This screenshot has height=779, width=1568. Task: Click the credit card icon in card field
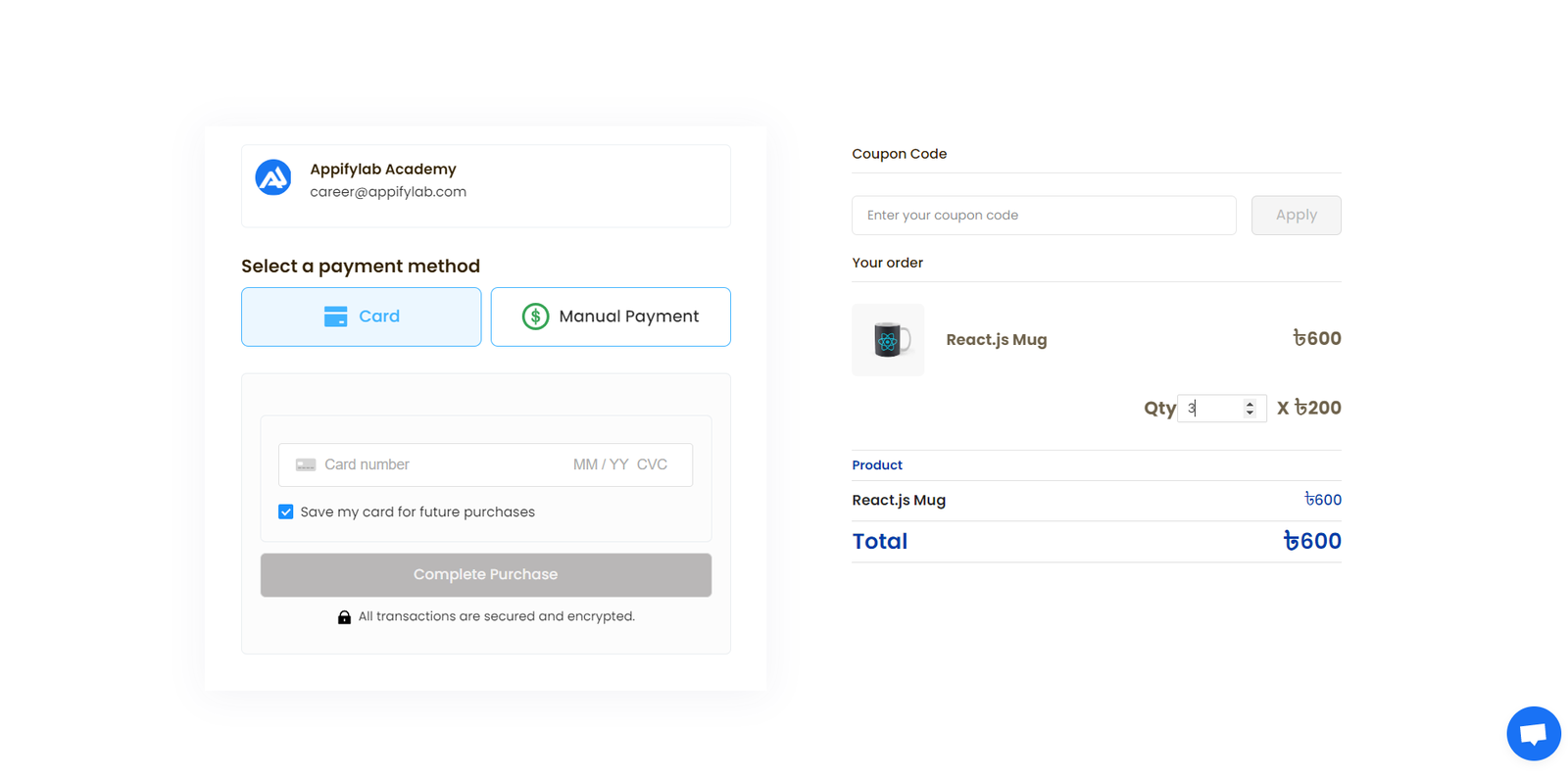point(306,464)
